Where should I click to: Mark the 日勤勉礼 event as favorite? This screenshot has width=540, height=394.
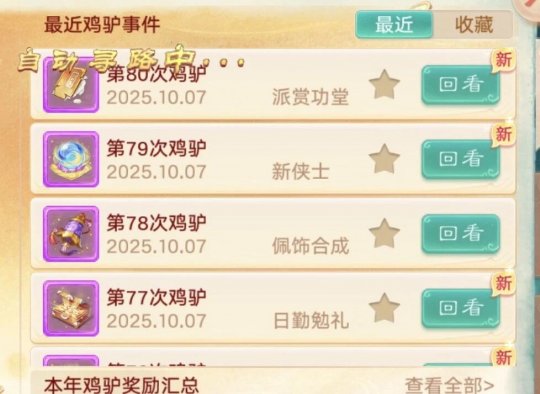pos(384,308)
